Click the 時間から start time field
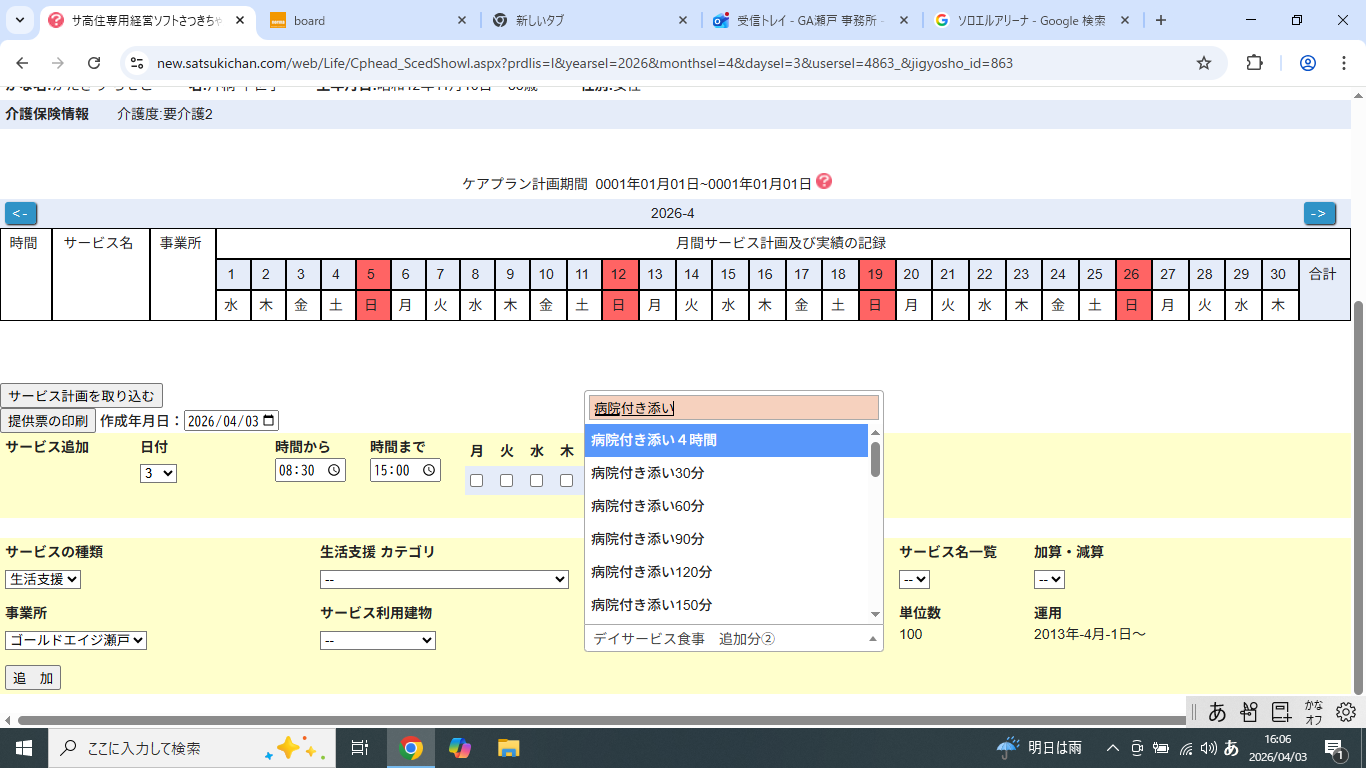1366x768 pixels. [310, 470]
